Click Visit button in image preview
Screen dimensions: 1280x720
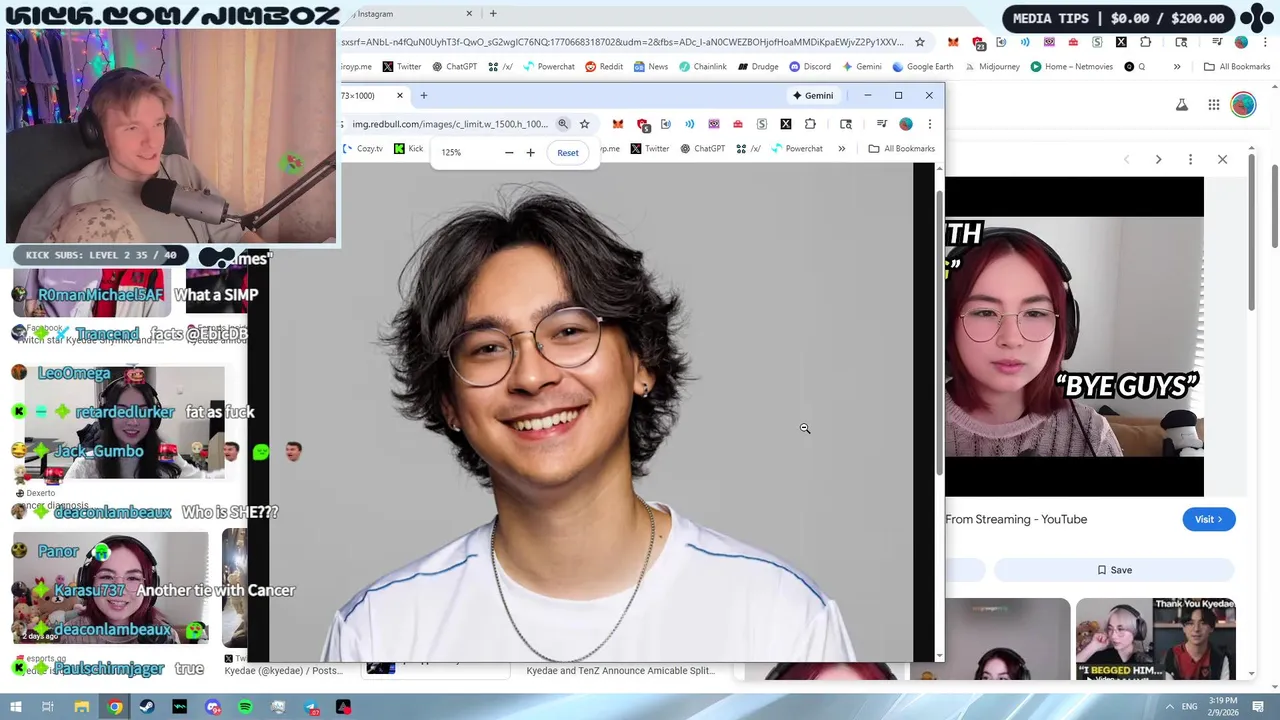tap(1209, 519)
